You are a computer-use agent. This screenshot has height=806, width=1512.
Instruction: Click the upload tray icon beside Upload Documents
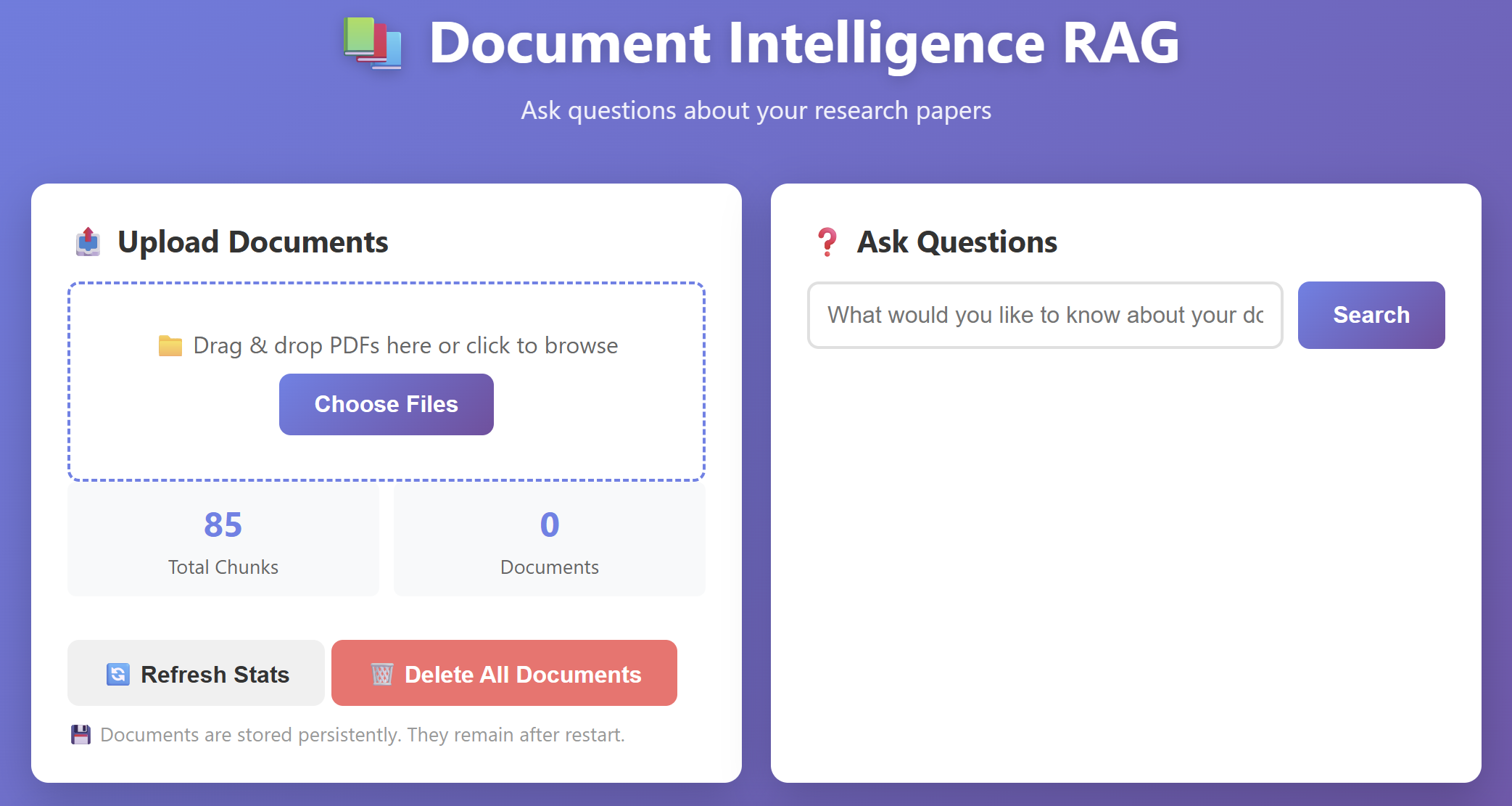tap(87, 242)
